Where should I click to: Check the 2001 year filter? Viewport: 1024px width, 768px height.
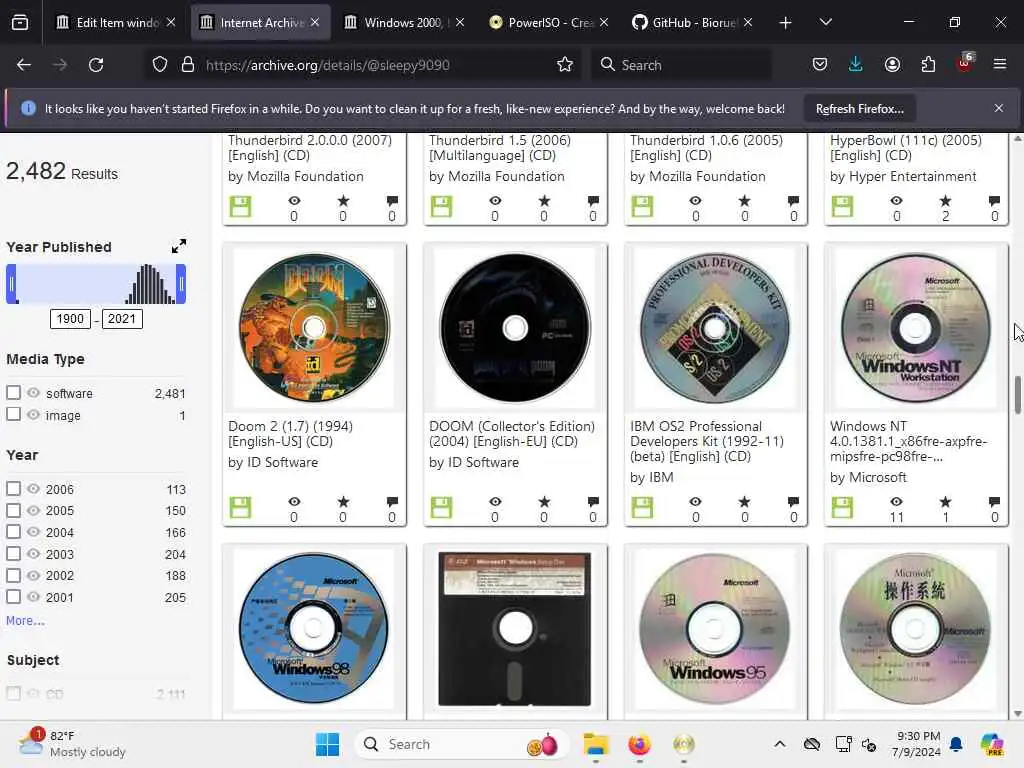[x=13, y=596]
